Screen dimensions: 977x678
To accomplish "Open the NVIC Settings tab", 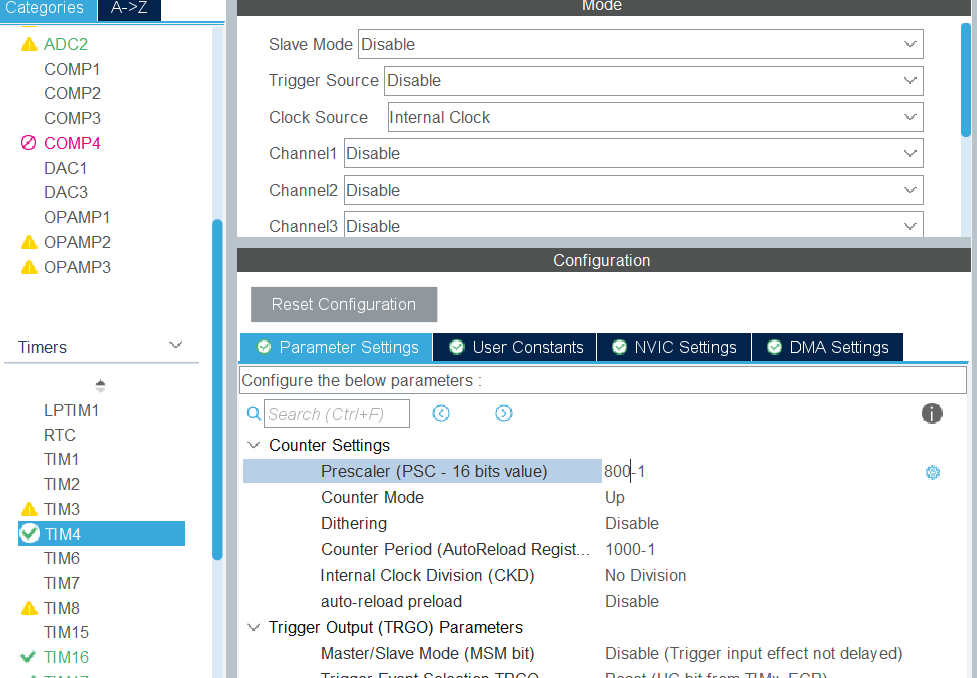I will (674, 347).
